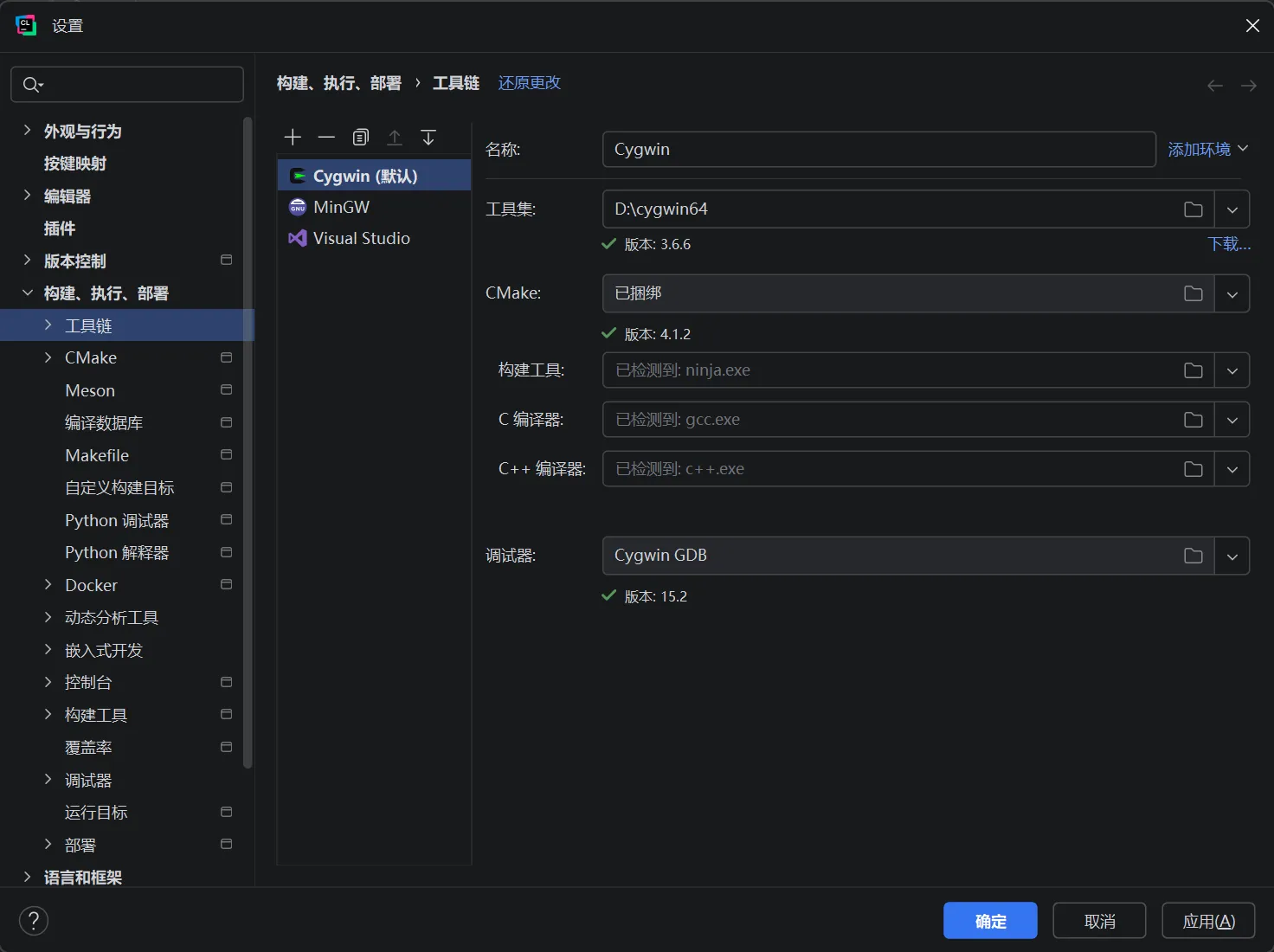Select the MinGW toolchain
This screenshot has height=952, width=1274.
[340, 207]
